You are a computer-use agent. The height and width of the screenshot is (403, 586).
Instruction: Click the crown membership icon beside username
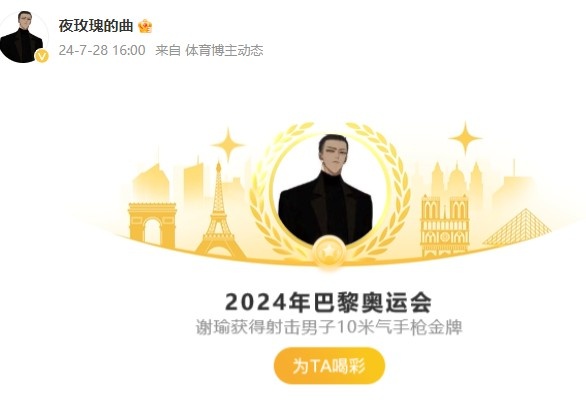click(145, 26)
